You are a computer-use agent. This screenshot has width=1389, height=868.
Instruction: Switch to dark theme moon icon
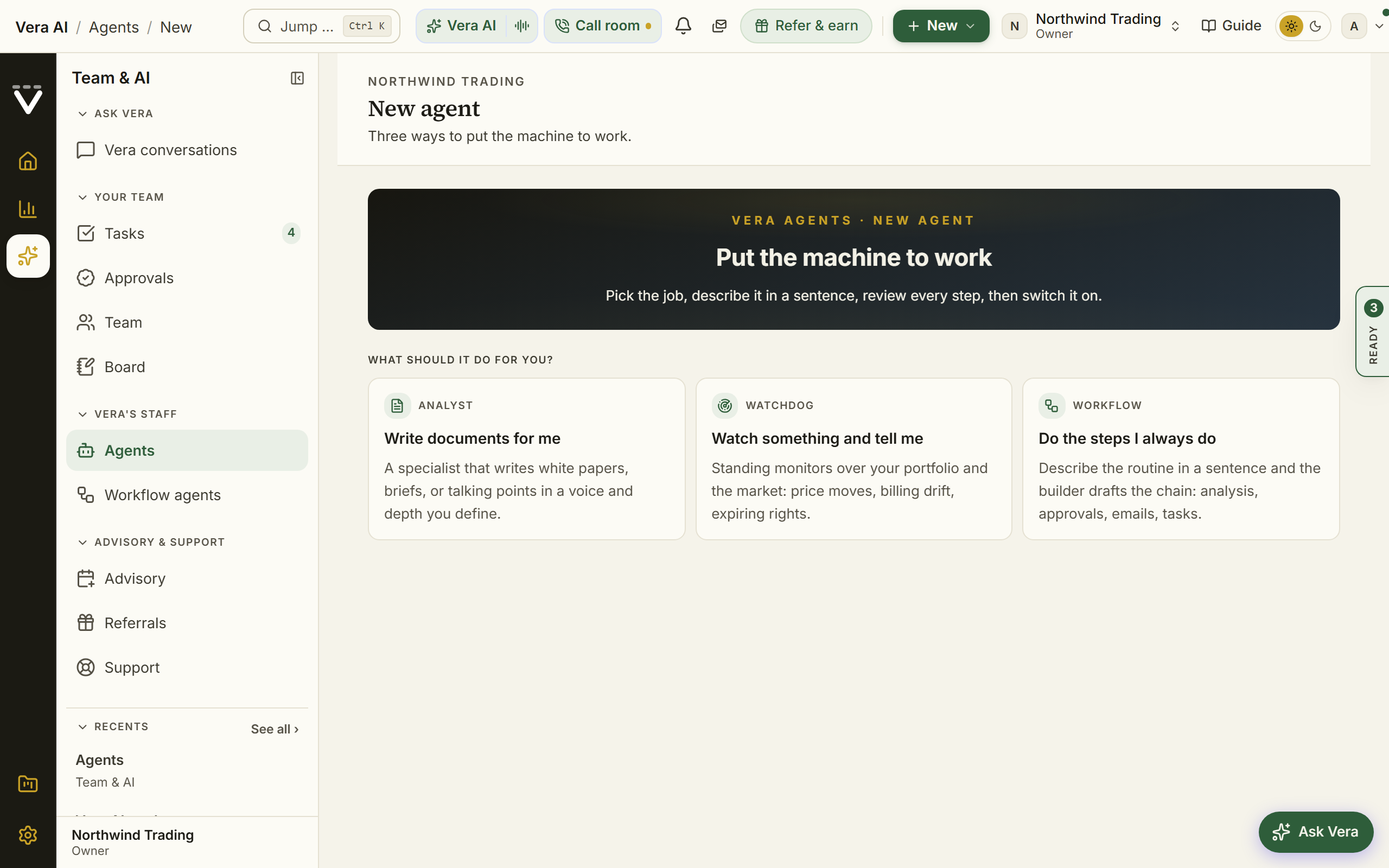(1316, 26)
